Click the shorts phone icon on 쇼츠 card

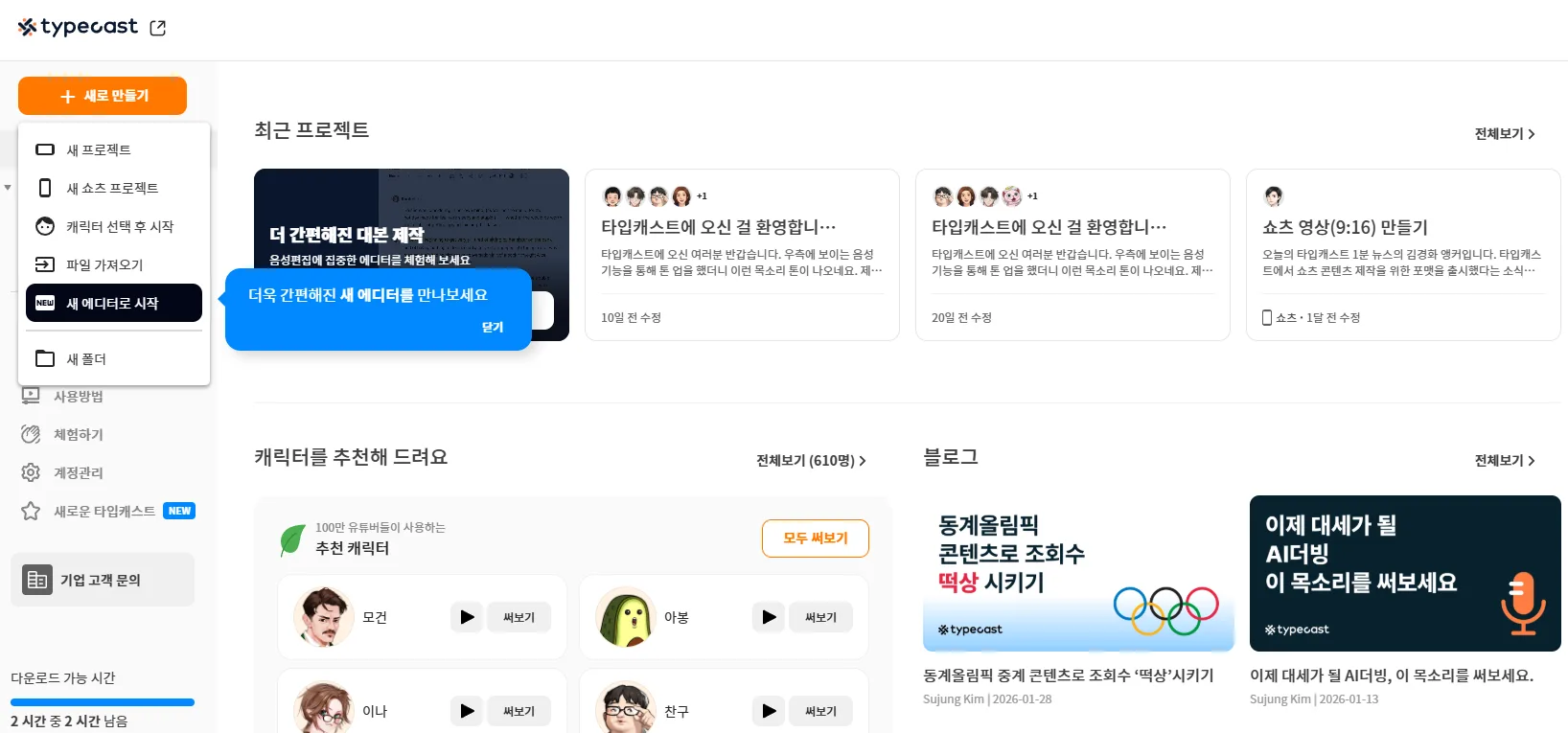click(x=1267, y=317)
